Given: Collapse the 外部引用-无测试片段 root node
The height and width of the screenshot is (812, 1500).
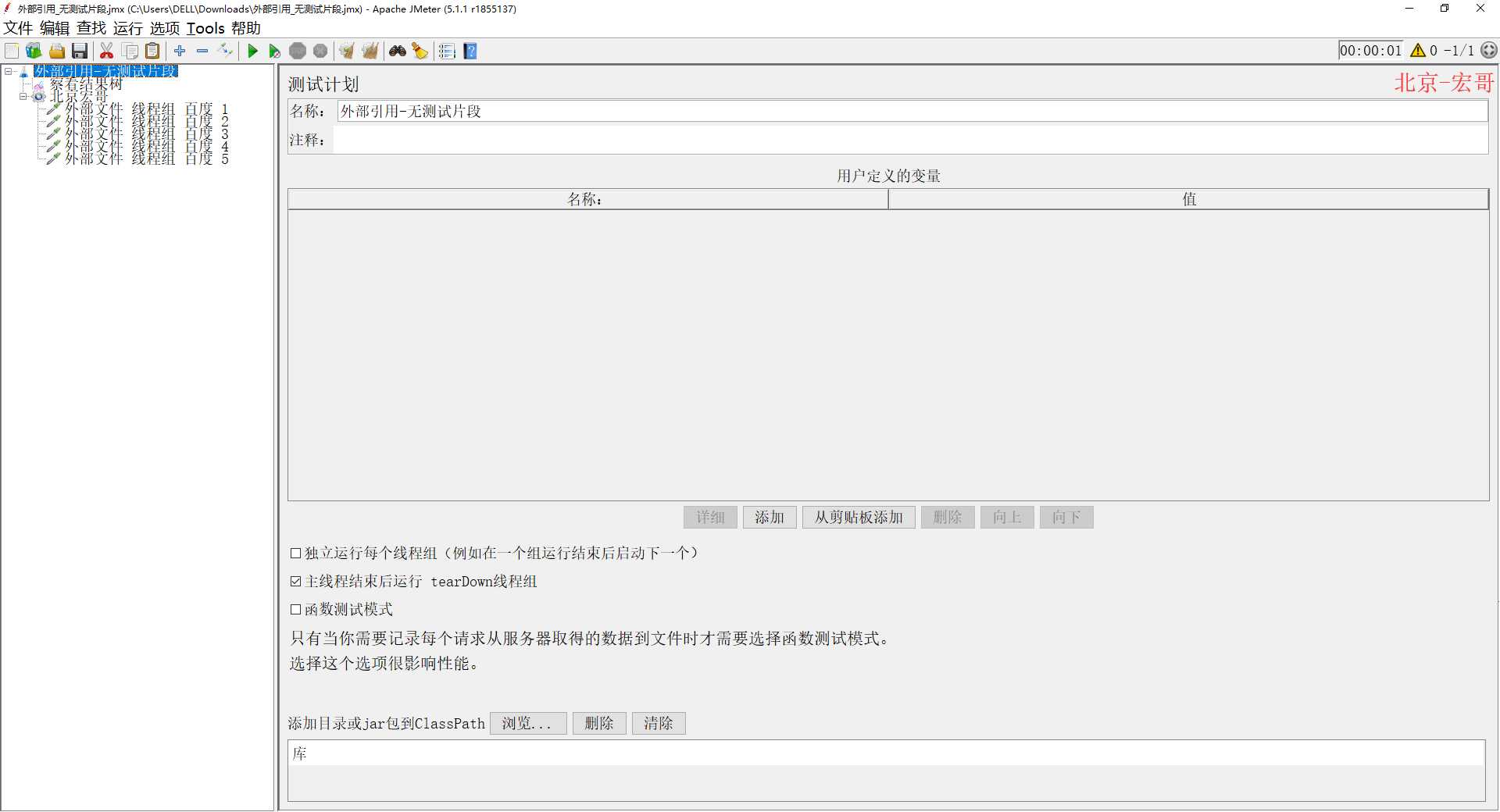Looking at the screenshot, I should (8, 71).
